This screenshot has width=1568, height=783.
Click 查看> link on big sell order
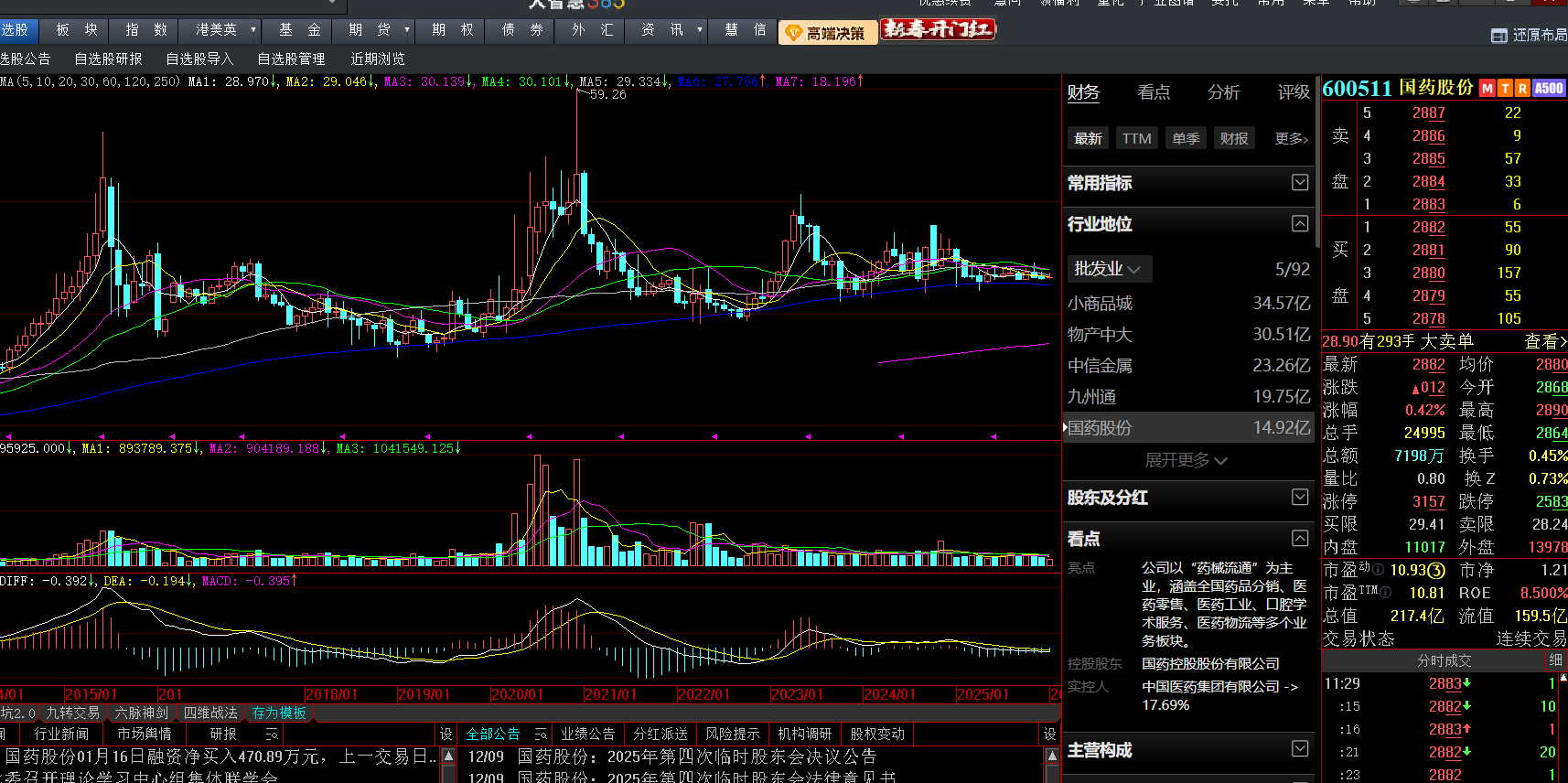pos(1545,341)
